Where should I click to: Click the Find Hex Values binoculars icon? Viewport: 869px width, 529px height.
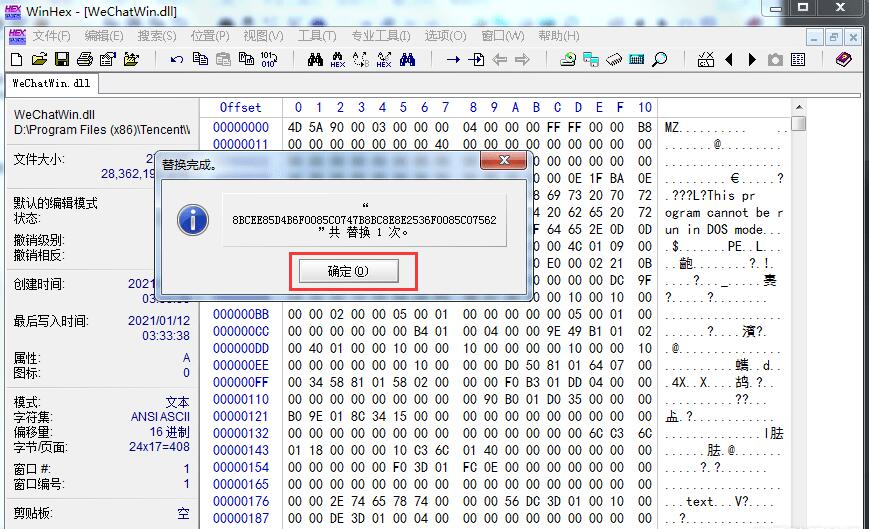[338, 60]
